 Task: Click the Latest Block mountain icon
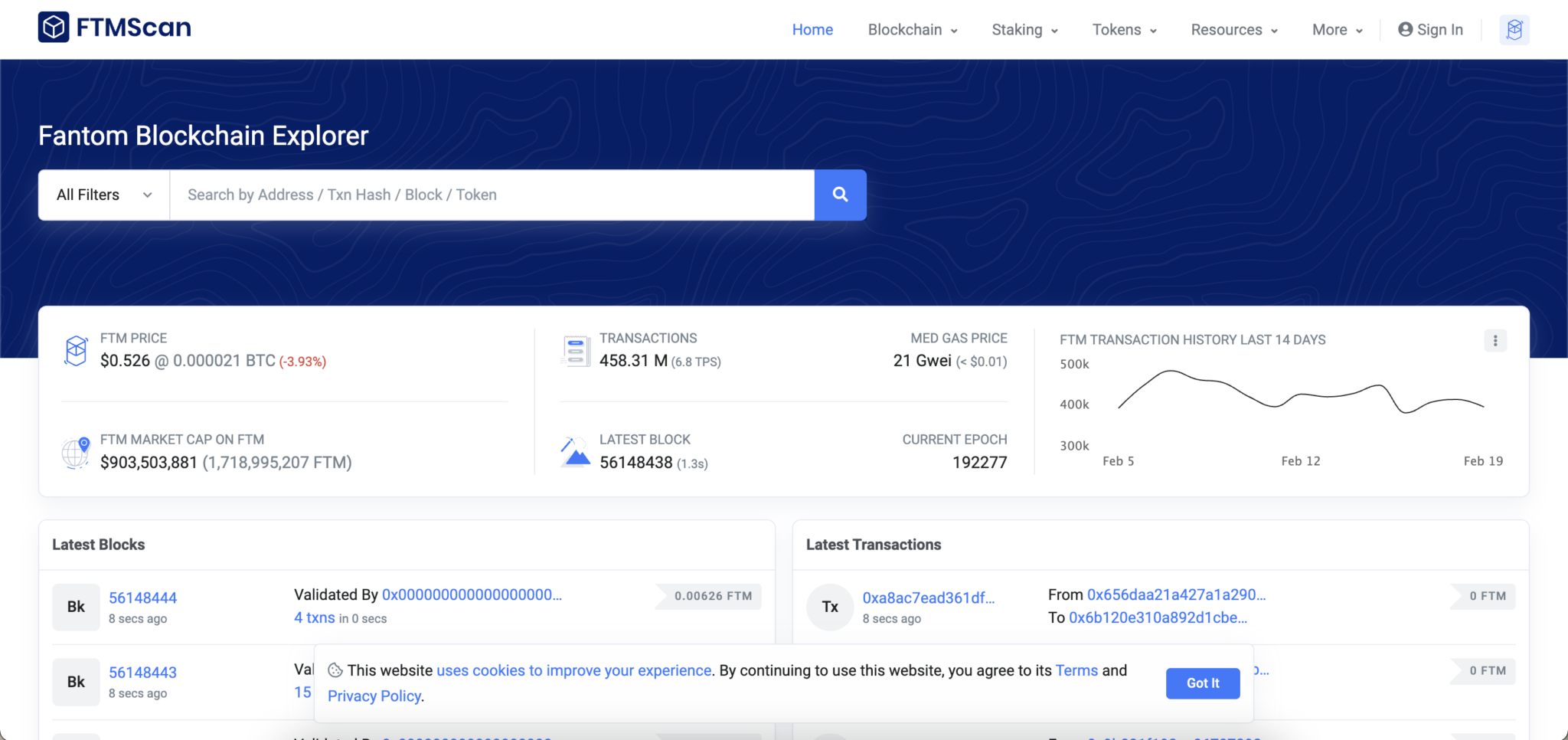pos(575,451)
